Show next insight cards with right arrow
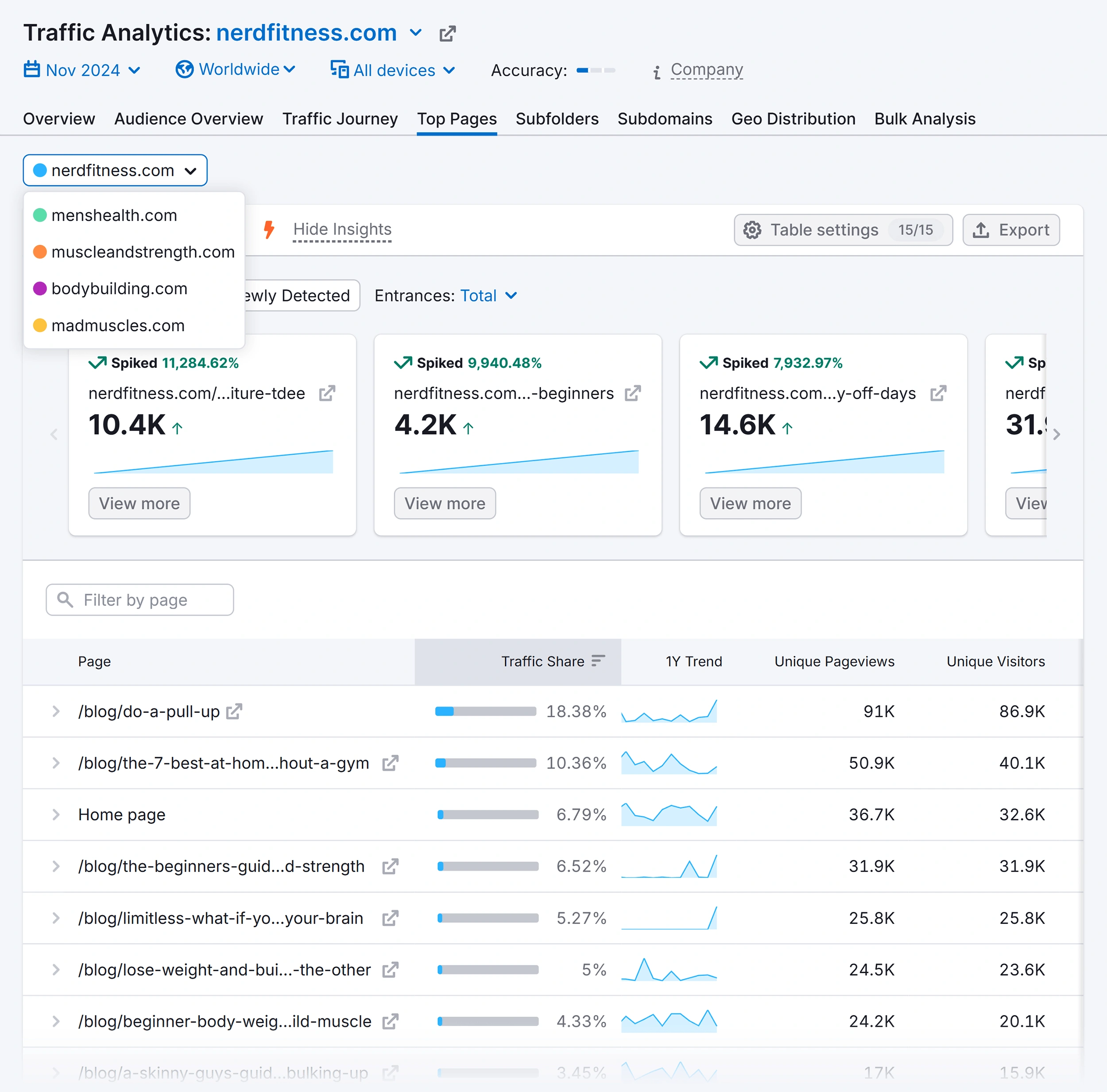 click(1057, 434)
